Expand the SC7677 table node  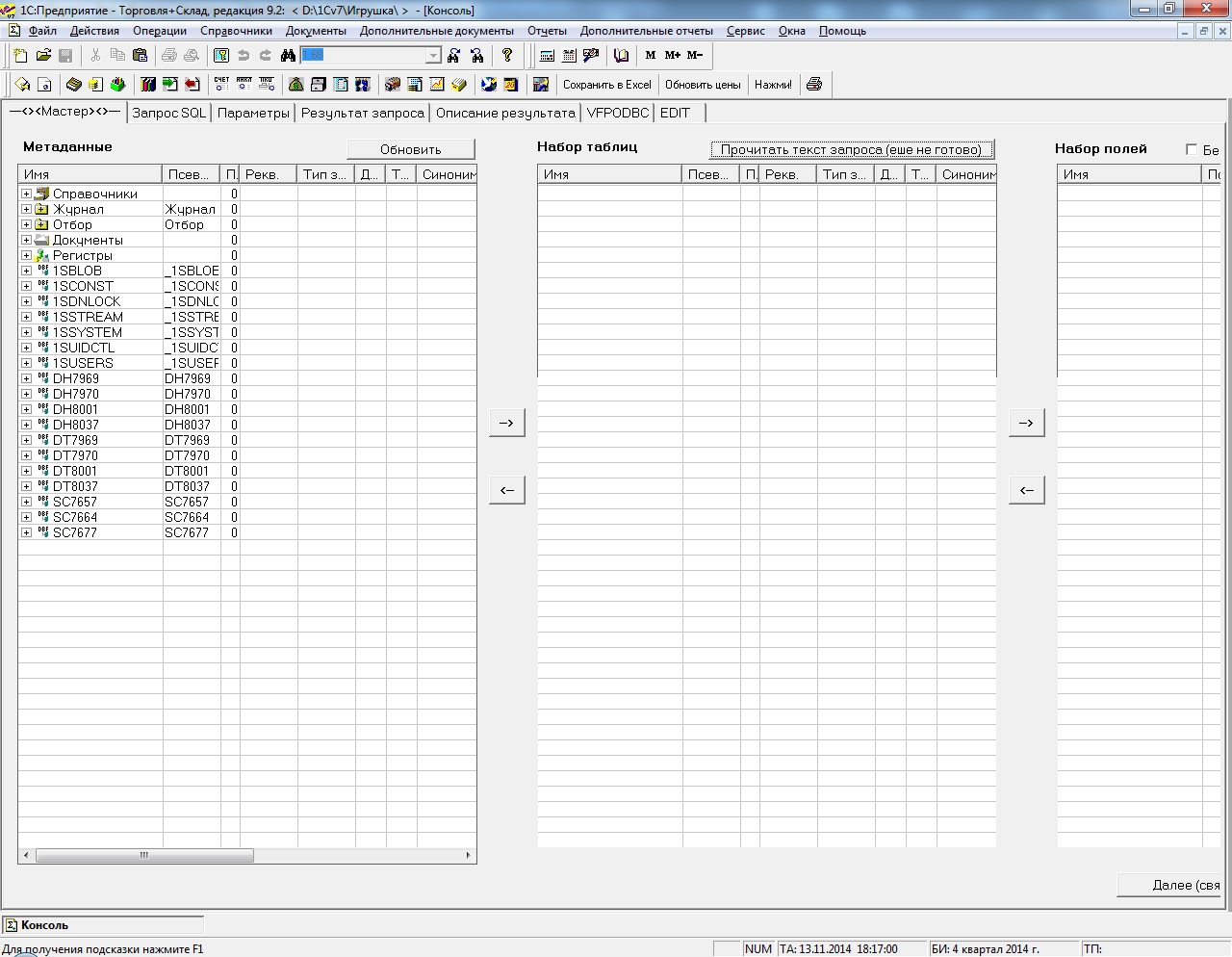tap(26, 532)
